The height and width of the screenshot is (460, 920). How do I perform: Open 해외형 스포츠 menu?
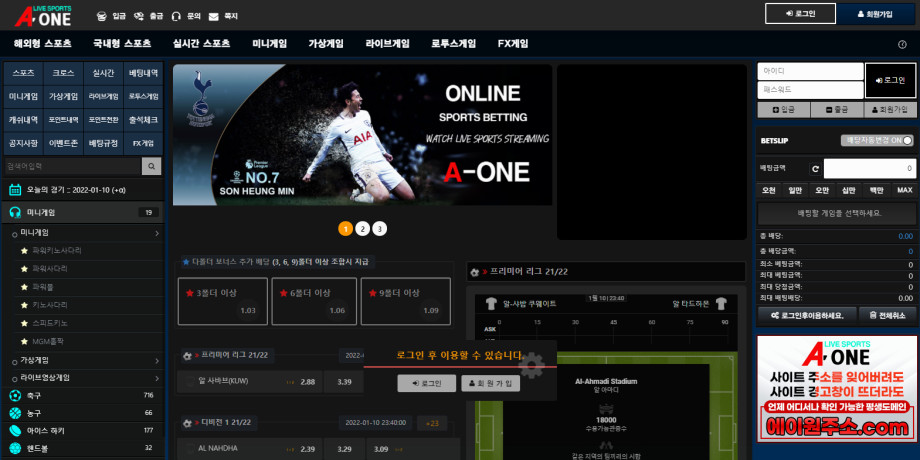pyautogui.click(x=42, y=44)
